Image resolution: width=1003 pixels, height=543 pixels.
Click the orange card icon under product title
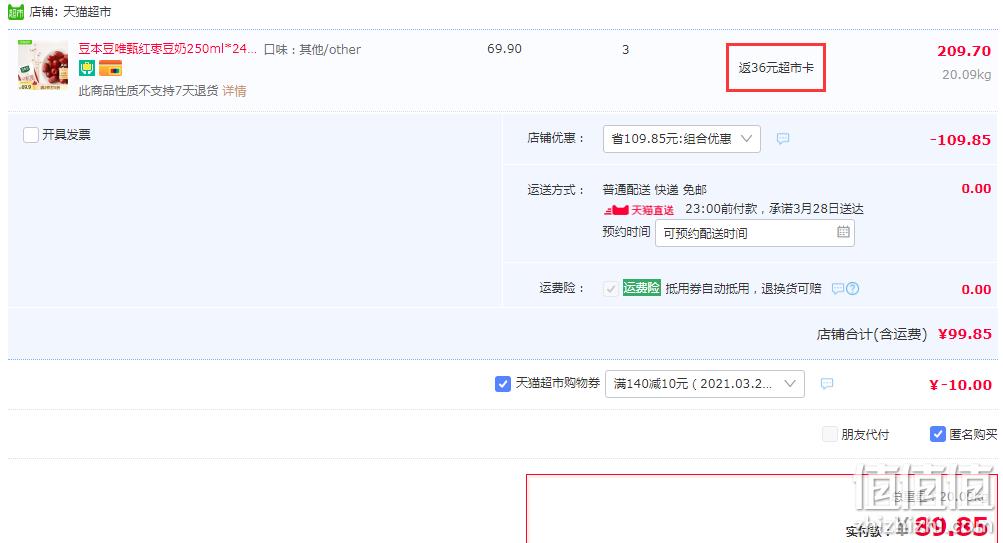coord(110,68)
